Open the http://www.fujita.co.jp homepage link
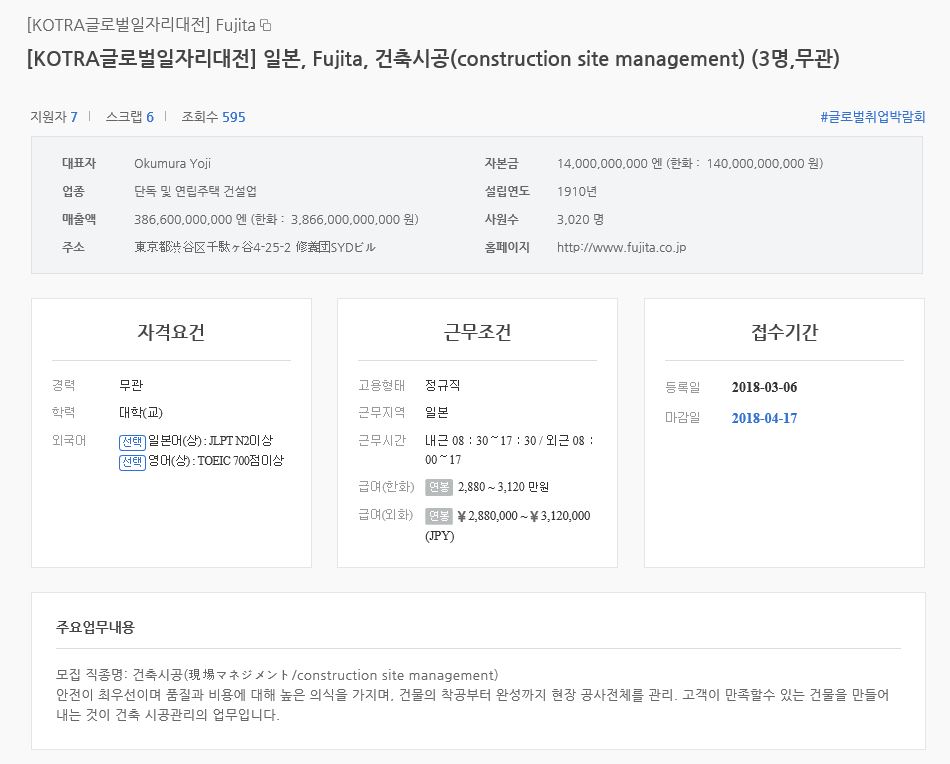950x764 pixels. click(x=622, y=247)
